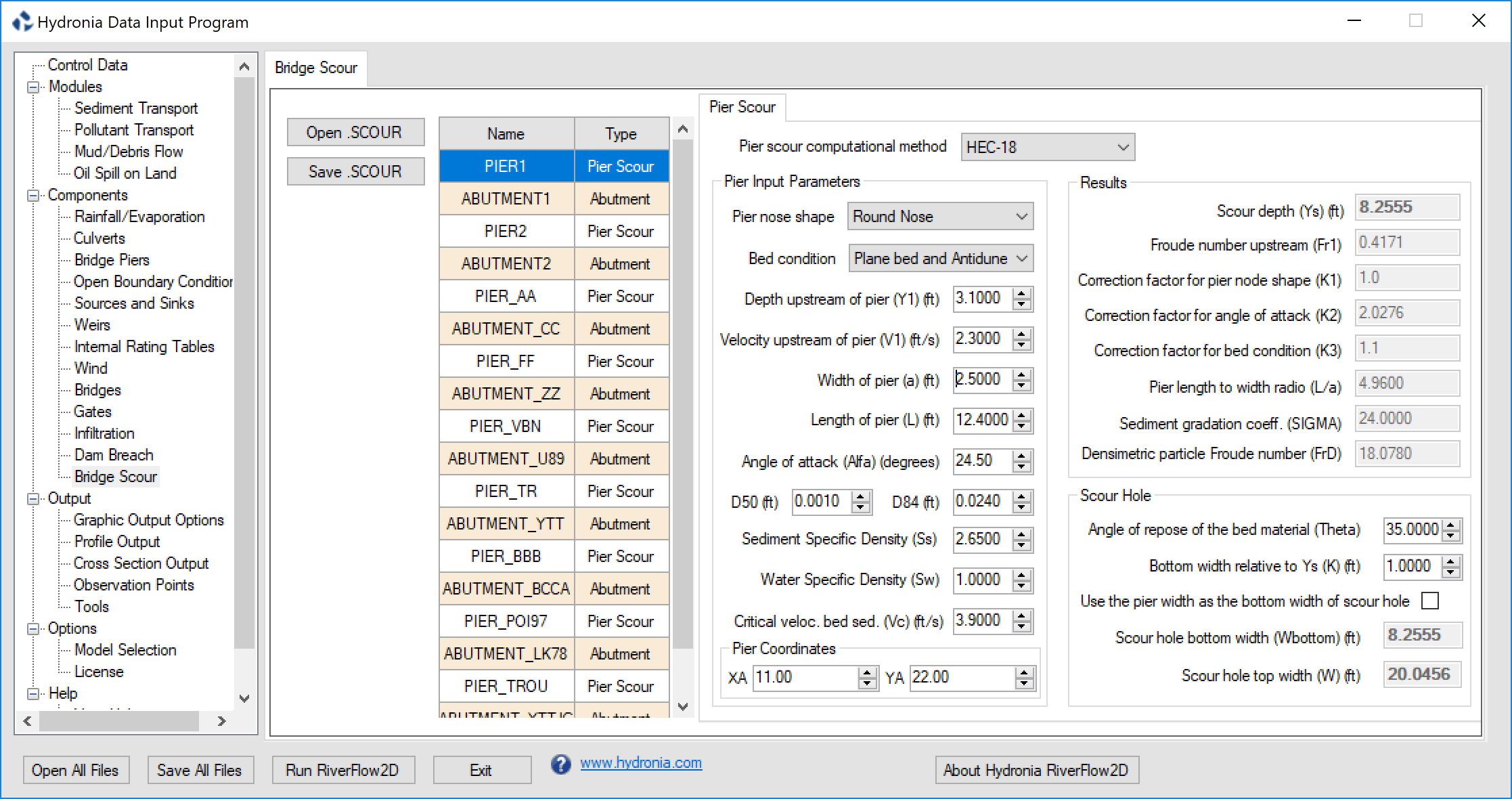Increase the XA pier coordinate
Screen dimensions: 1512x799
point(867,672)
